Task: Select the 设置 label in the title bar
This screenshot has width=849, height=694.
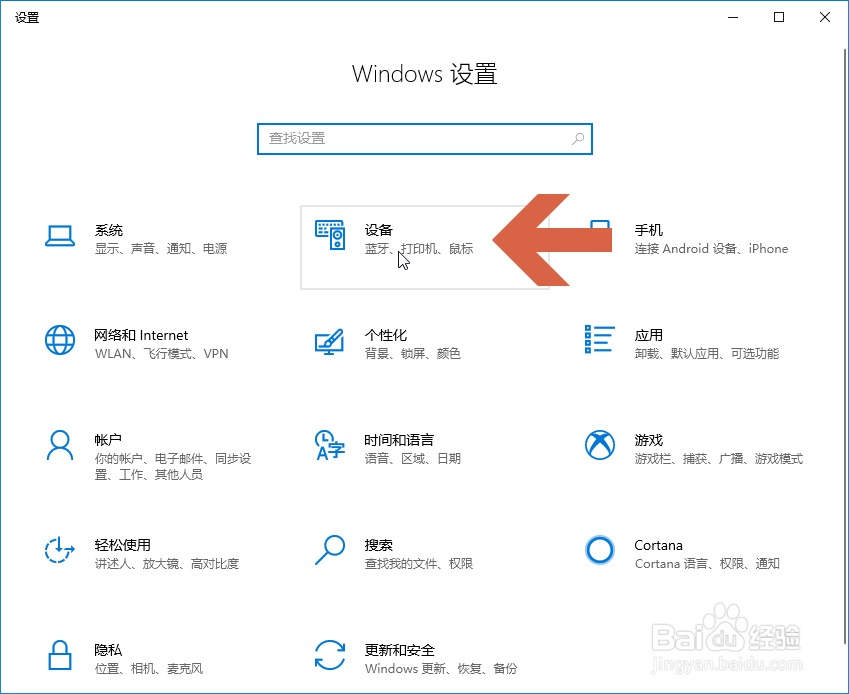Action: pos(26,17)
